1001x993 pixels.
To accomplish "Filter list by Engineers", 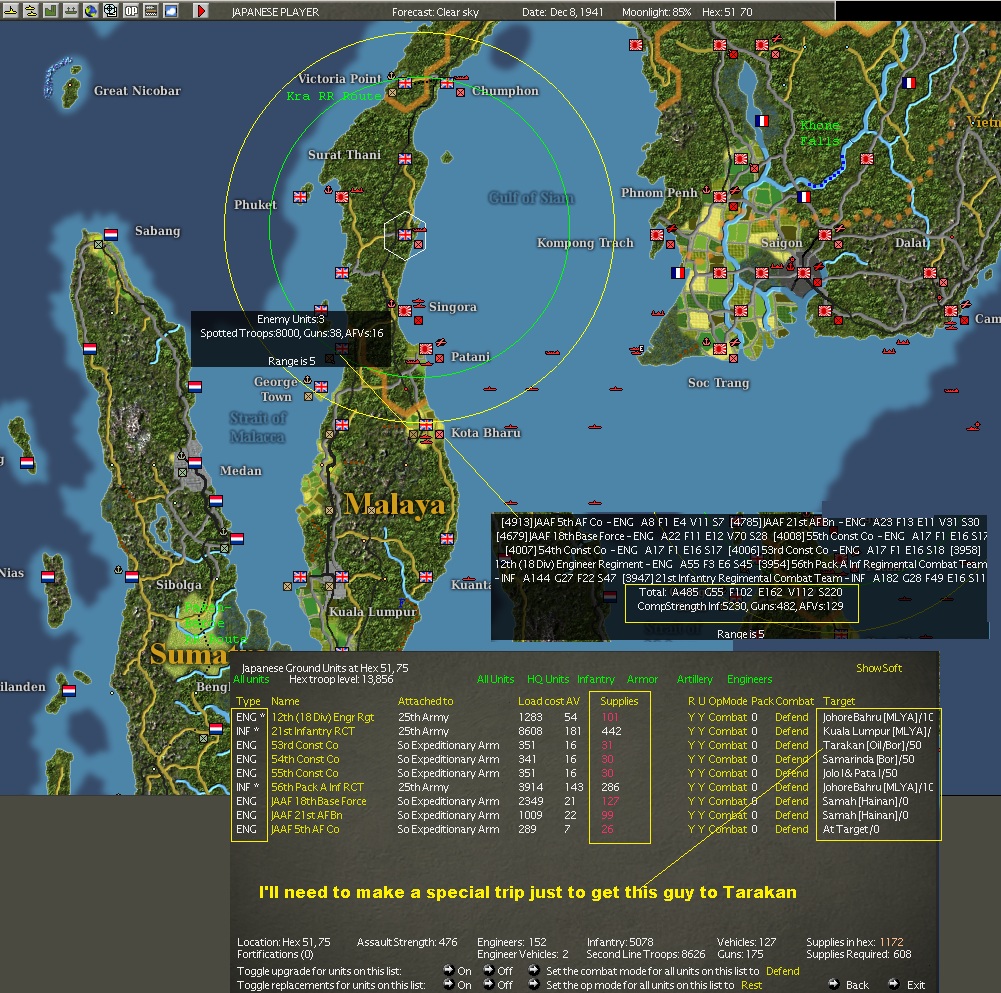I will pyautogui.click(x=749, y=679).
